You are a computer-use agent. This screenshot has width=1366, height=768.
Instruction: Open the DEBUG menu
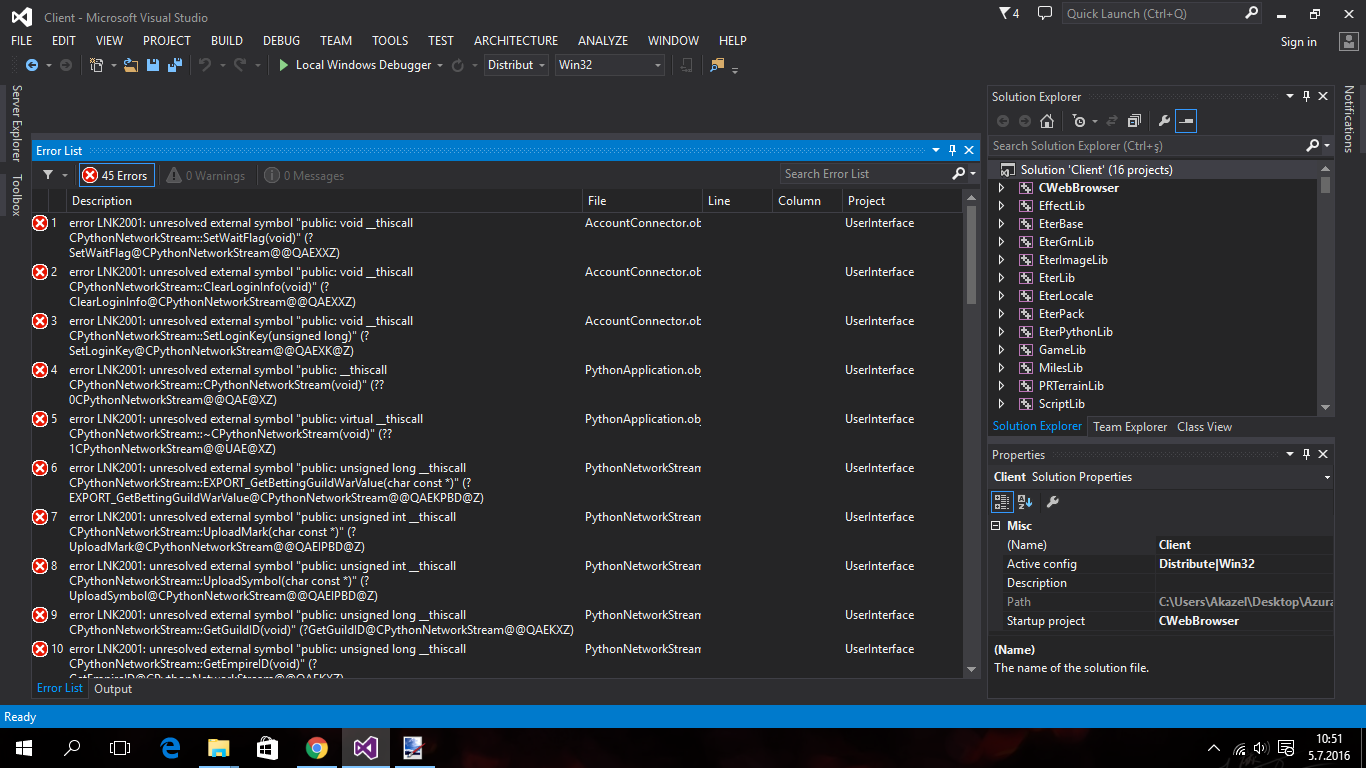pyautogui.click(x=281, y=41)
